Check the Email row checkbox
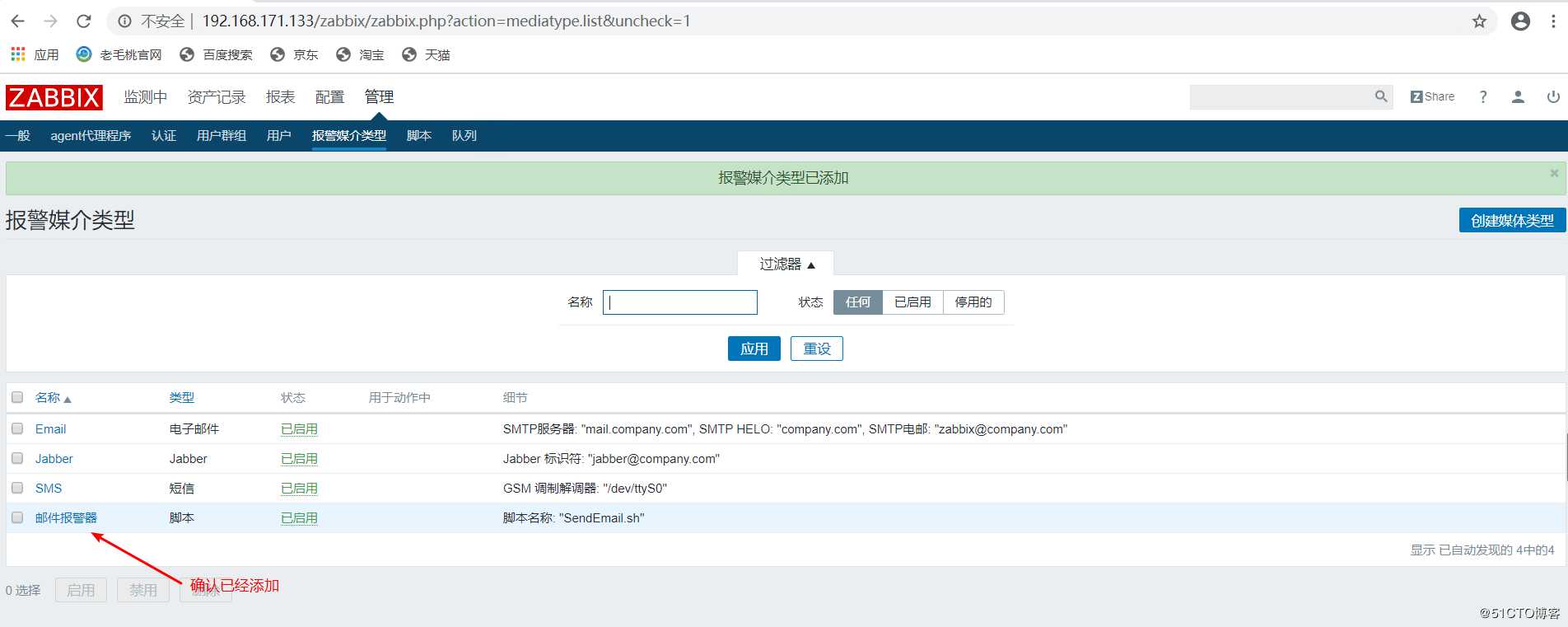 [17, 428]
